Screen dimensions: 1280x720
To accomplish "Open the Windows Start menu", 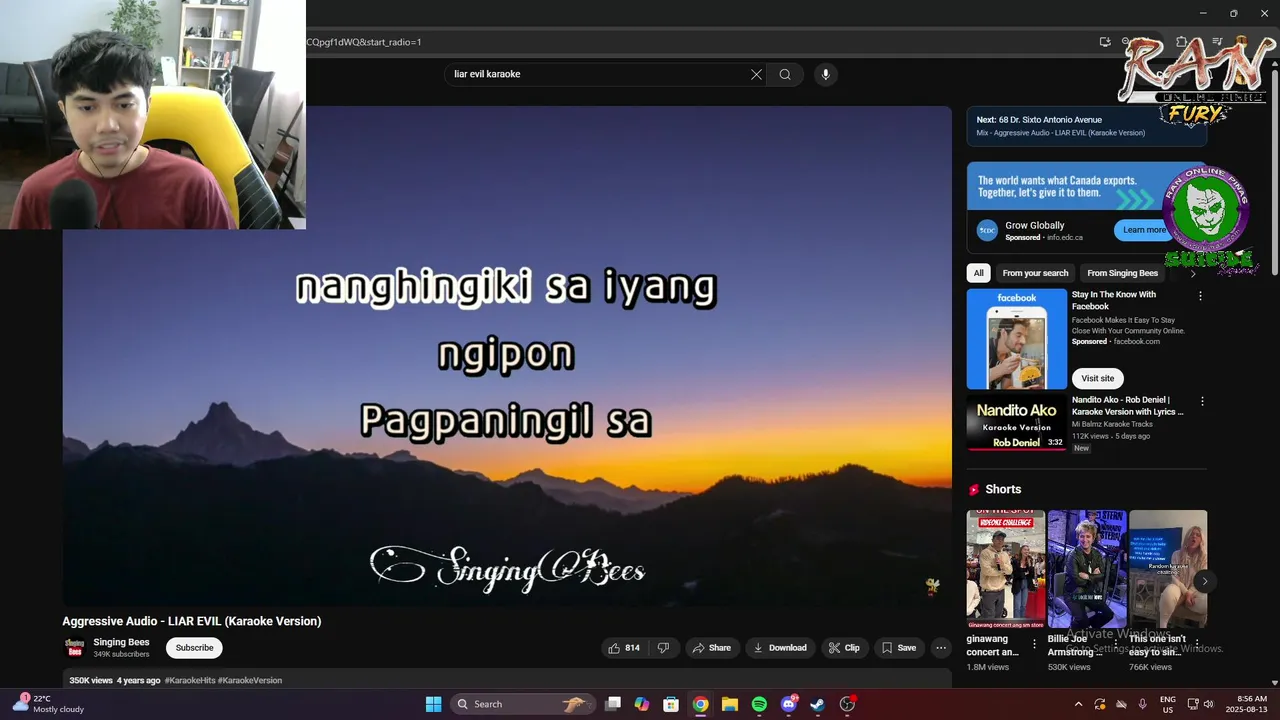I will coord(433,704).
